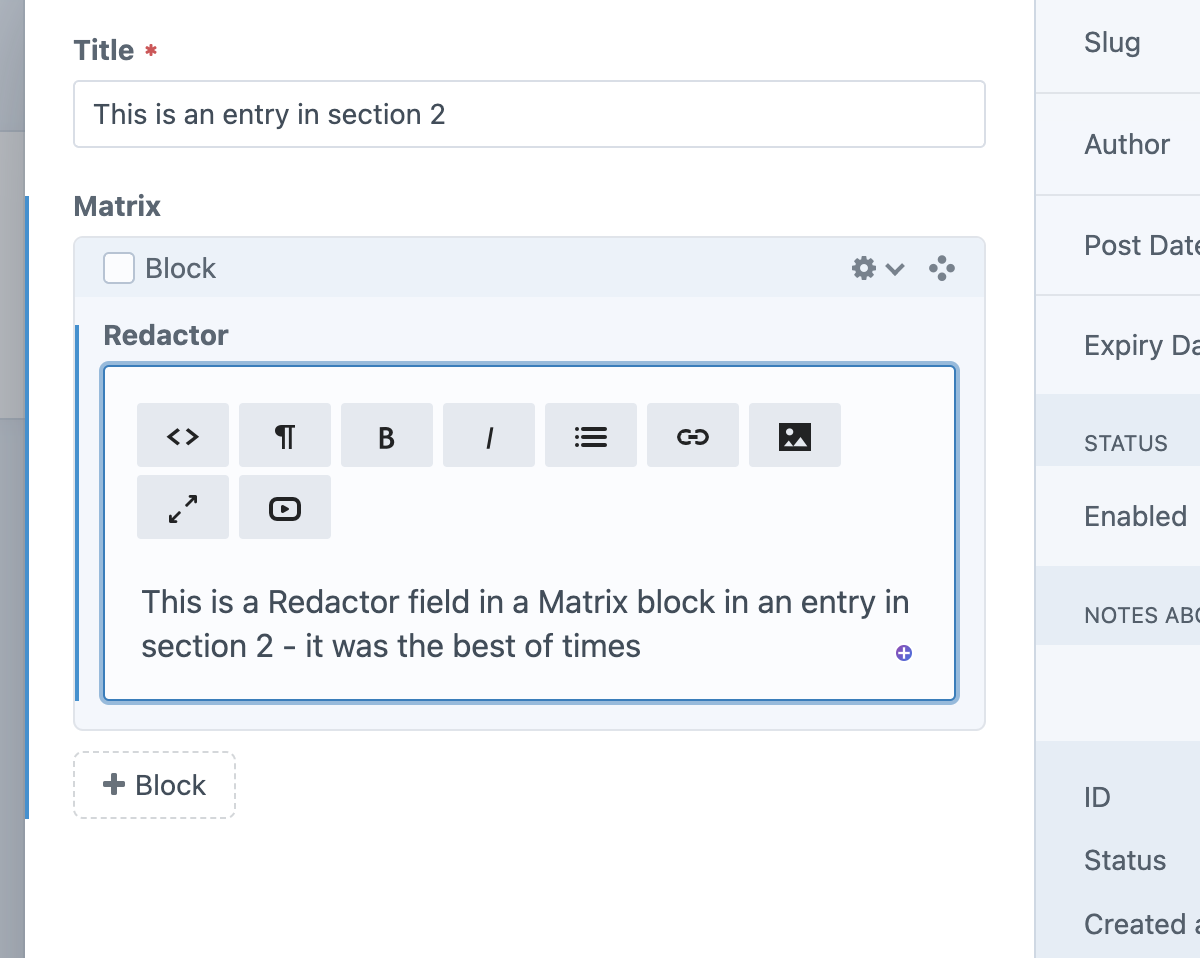
Task: Grab the block reorder handle icon
Action: pos(941,268)
